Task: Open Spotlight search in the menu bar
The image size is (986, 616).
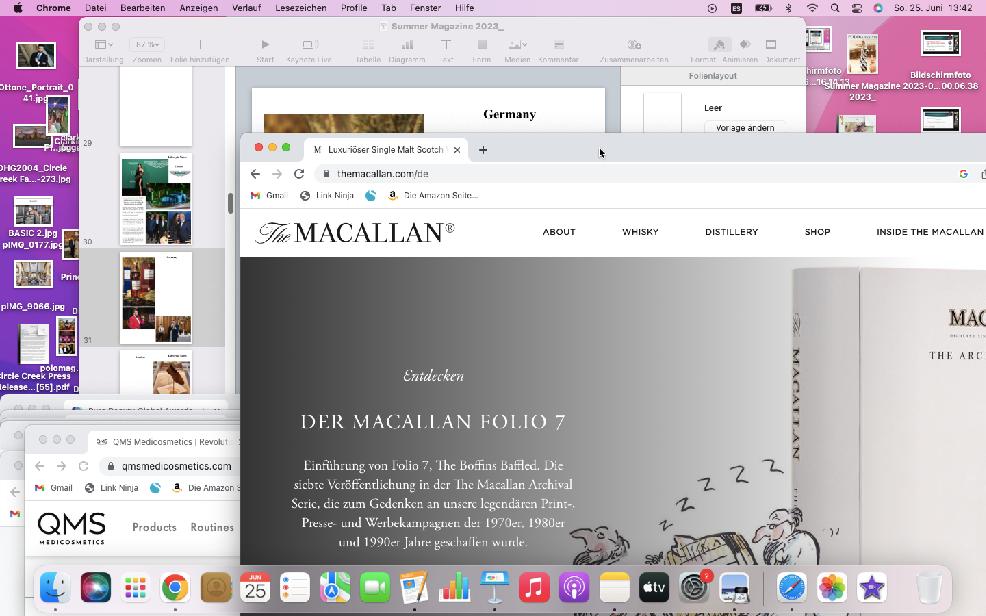Action: click(x=834, y=8)
